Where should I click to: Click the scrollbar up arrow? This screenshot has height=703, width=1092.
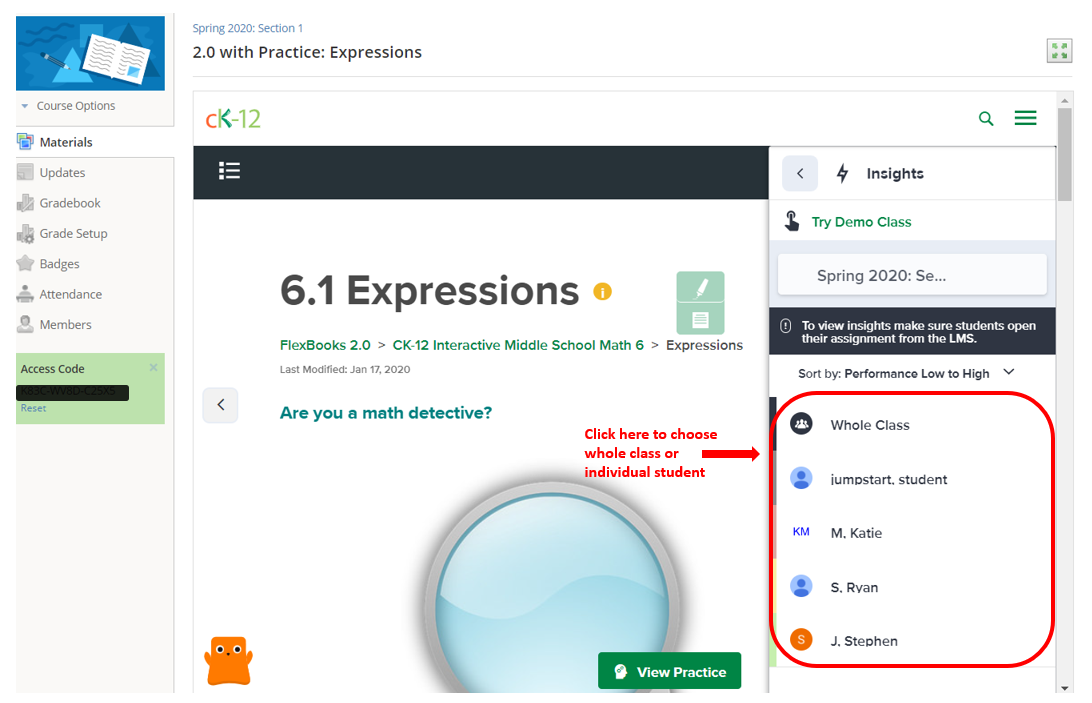1064,100
